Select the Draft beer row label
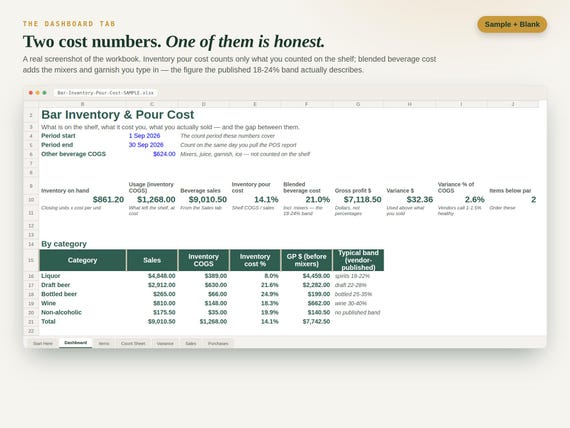 tap(56, 285)
